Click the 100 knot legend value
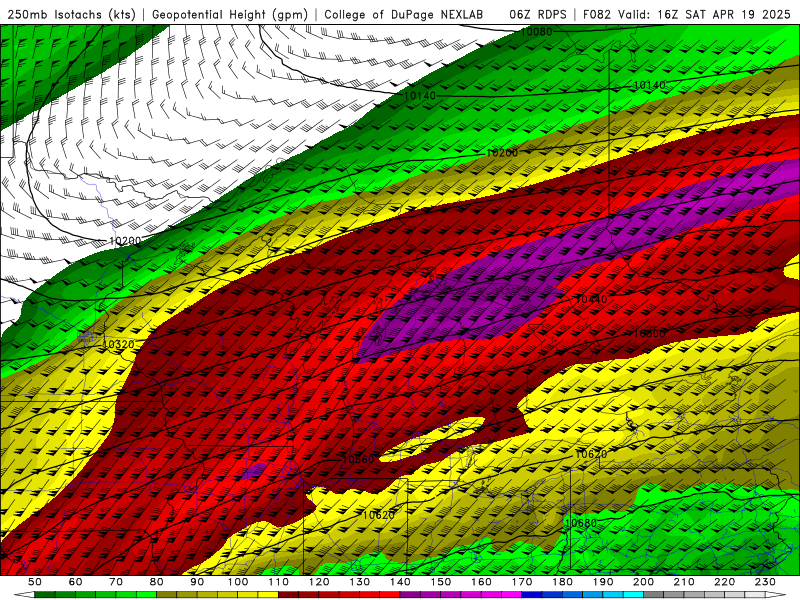 click(x=238, y=582)
